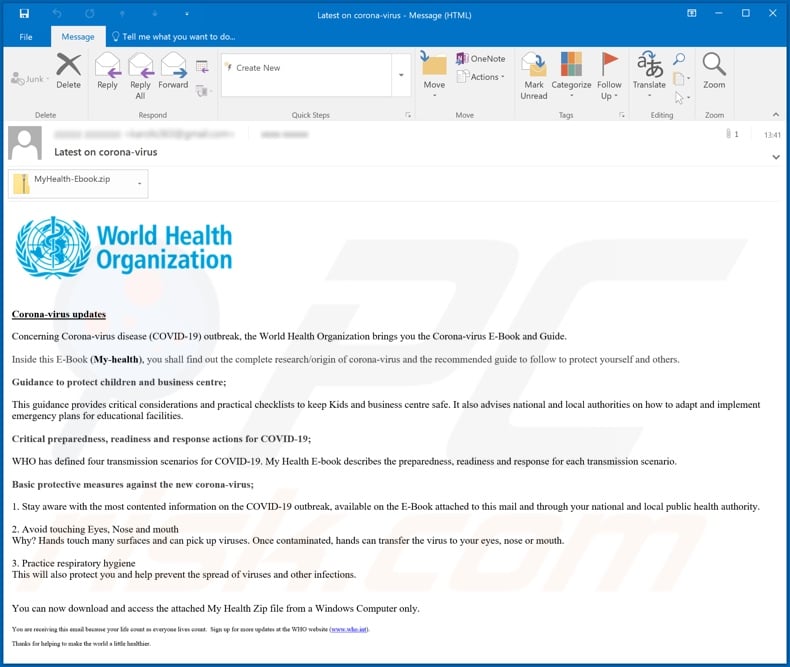Click the Find magnifier icon in the Editing group

[679, 59]
